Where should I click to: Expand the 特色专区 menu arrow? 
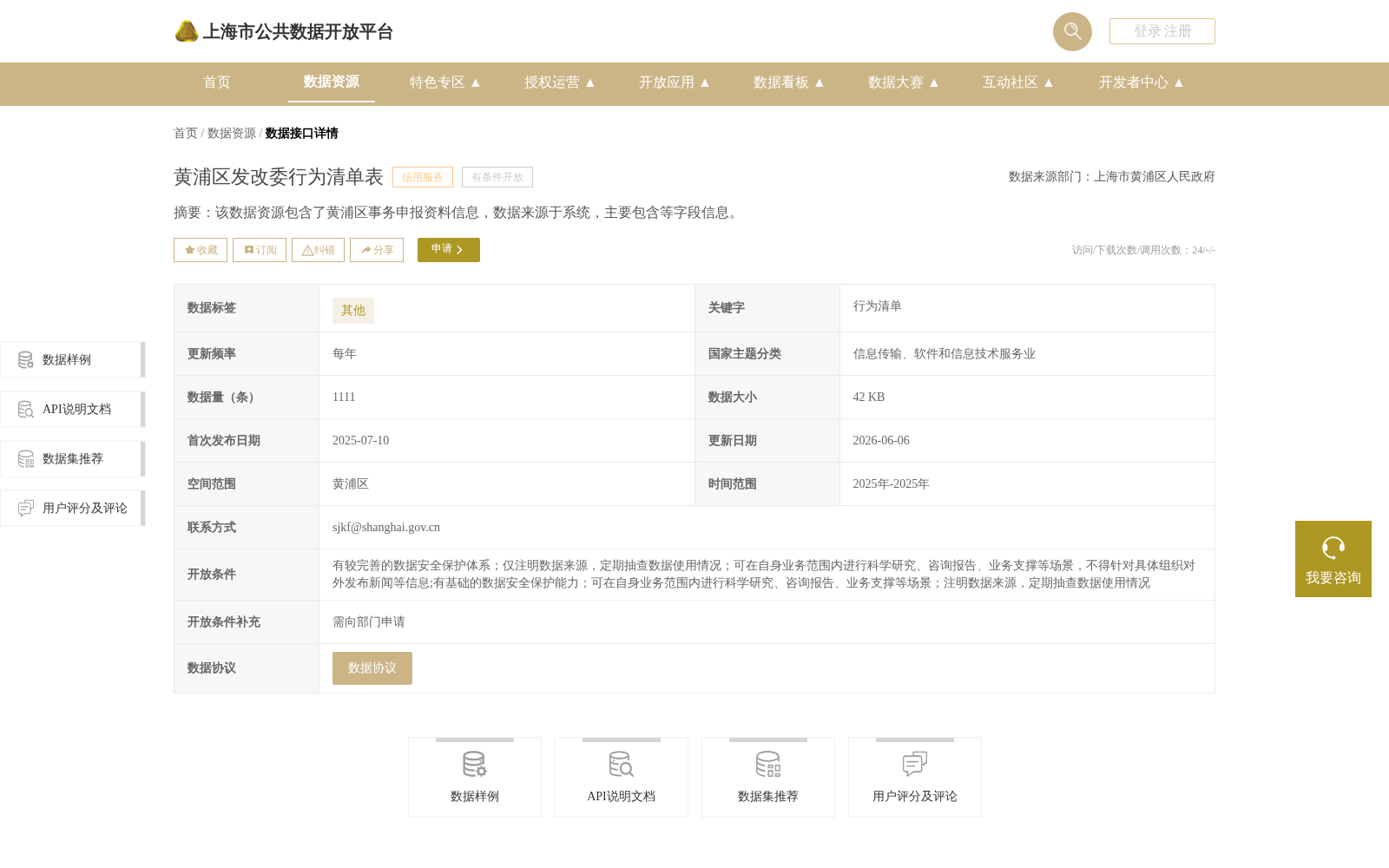coord(476,82)
